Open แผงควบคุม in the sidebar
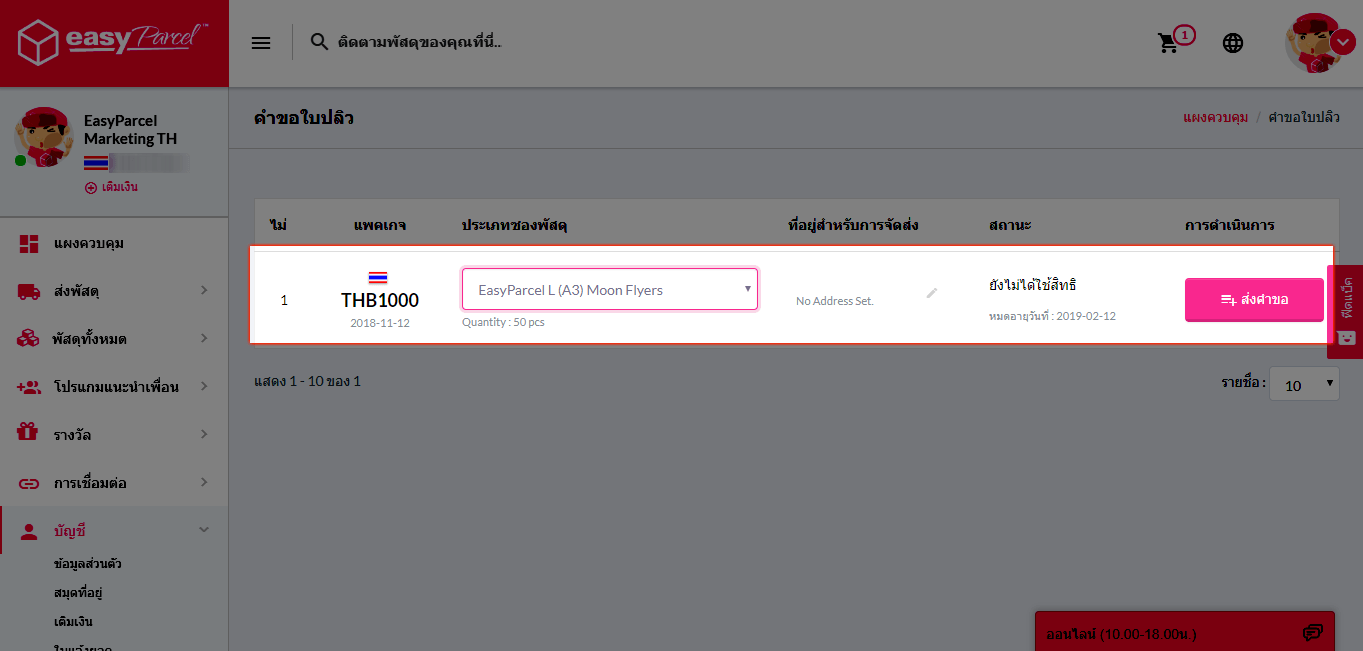The height and width of the screenshot is (651, 1363). click(x=89, y=243)
